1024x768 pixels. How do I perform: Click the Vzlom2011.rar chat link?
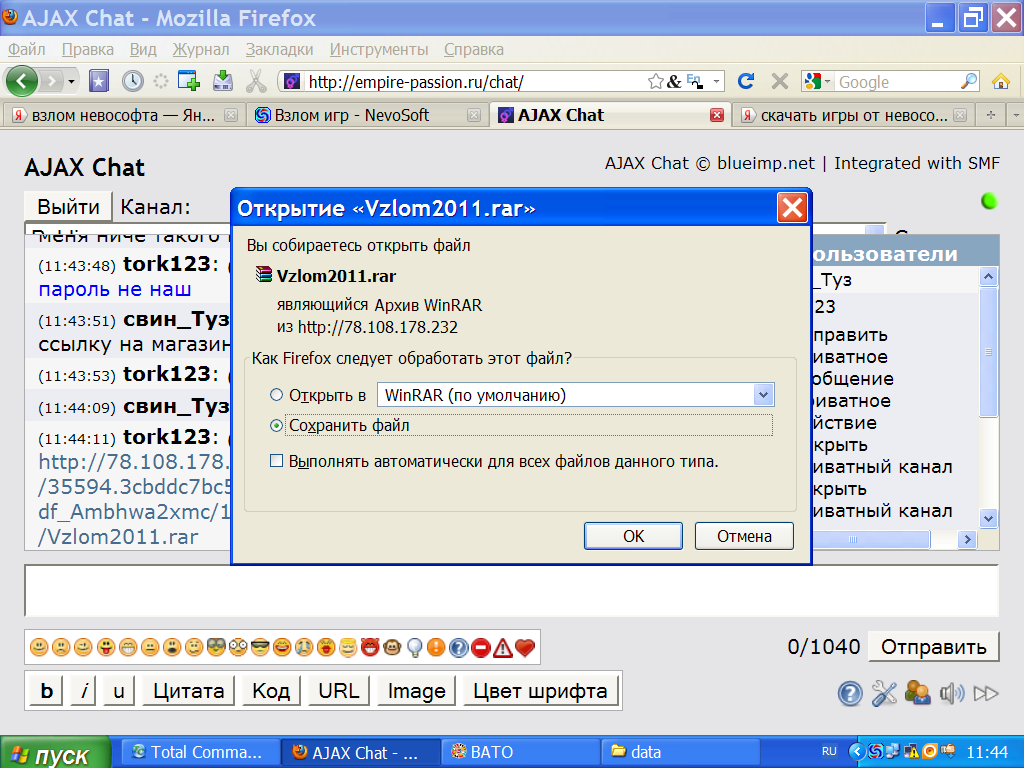134,499
